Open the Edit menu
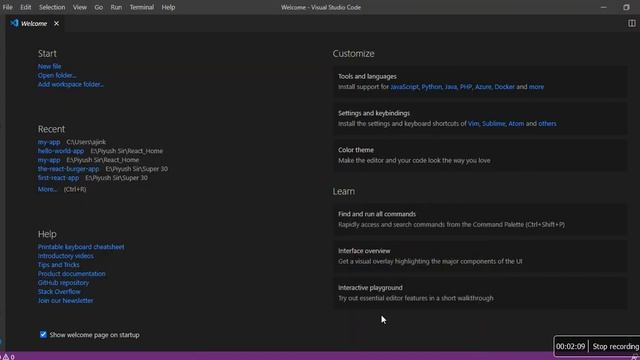This screenshot has height=360, width=640. [x=25, y=7]
